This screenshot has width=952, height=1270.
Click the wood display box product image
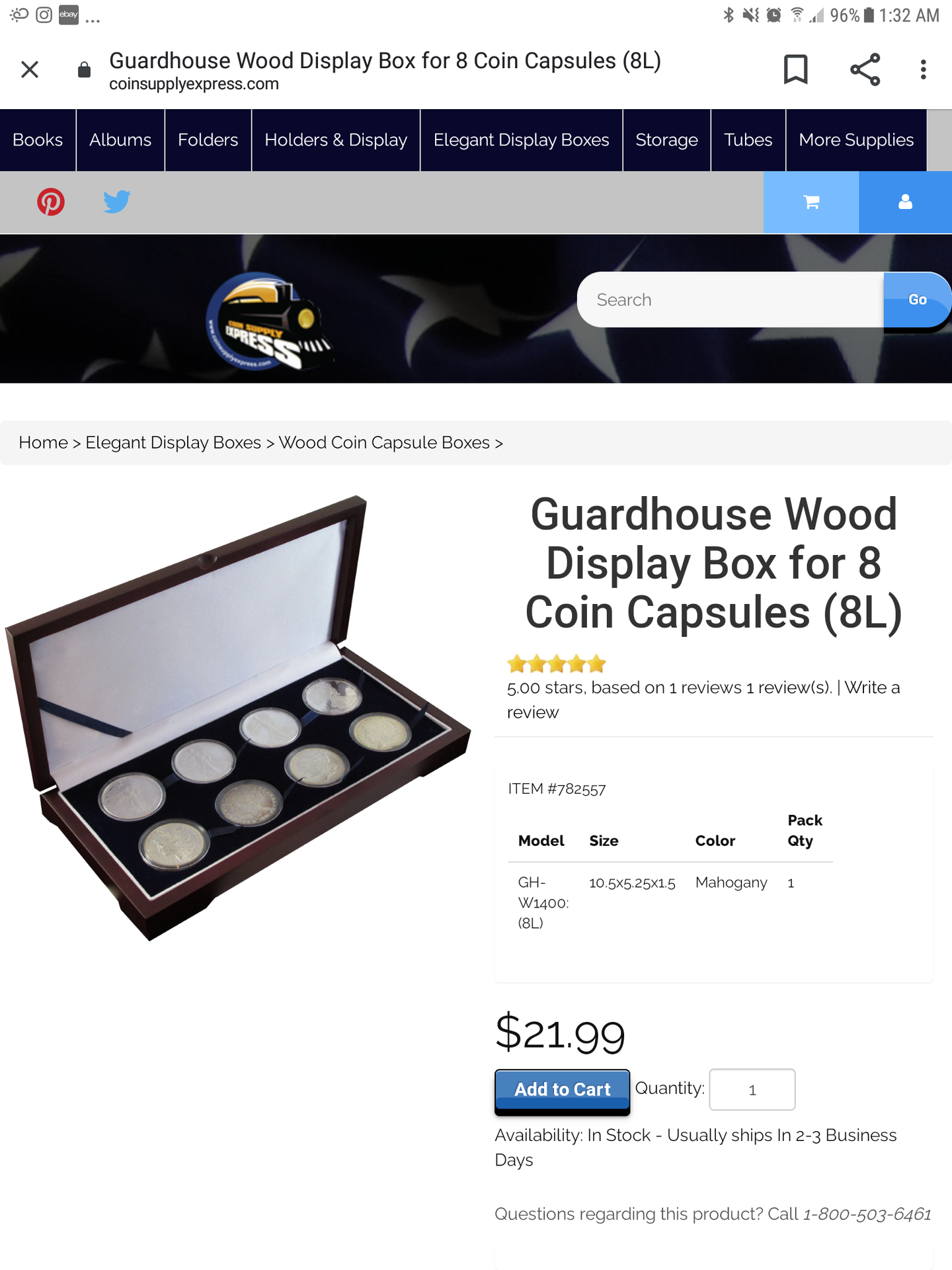[x=237, y=718]
